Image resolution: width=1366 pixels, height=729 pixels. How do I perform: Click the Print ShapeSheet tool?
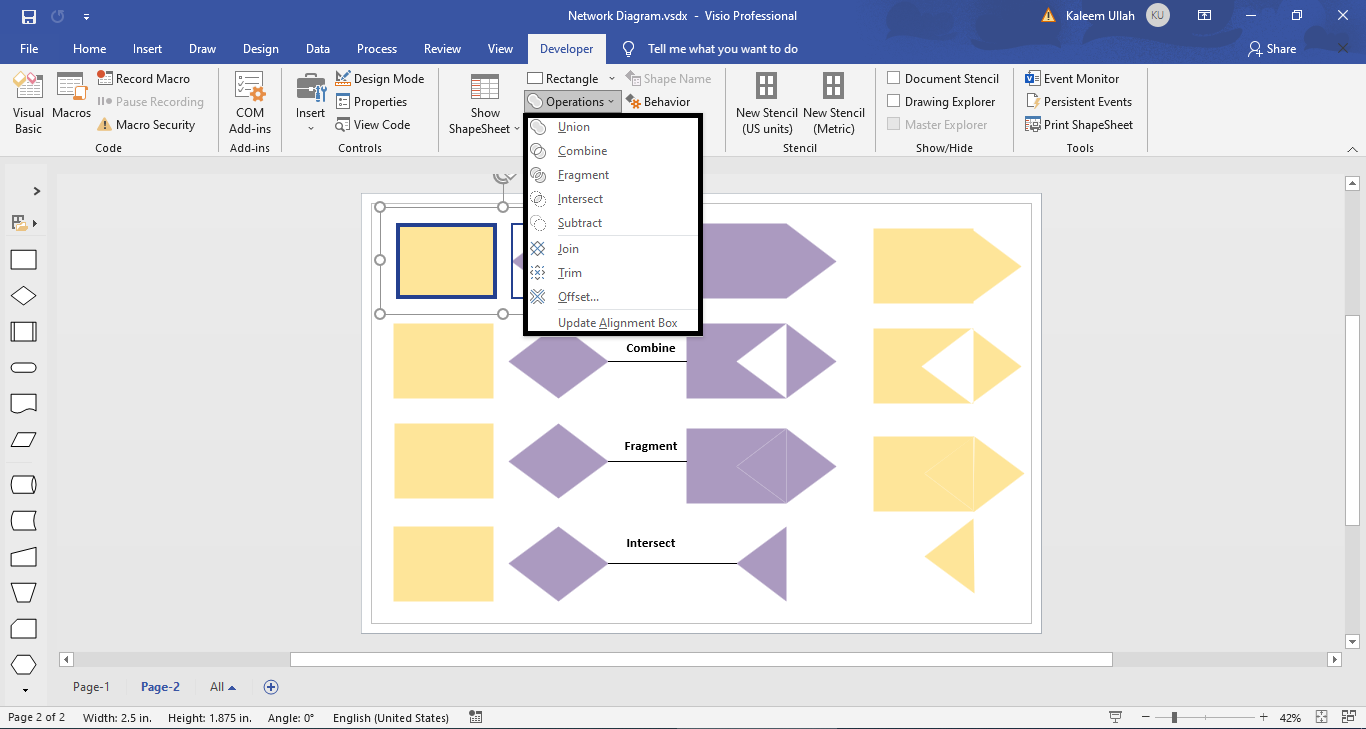click(x=1080, y=124)
